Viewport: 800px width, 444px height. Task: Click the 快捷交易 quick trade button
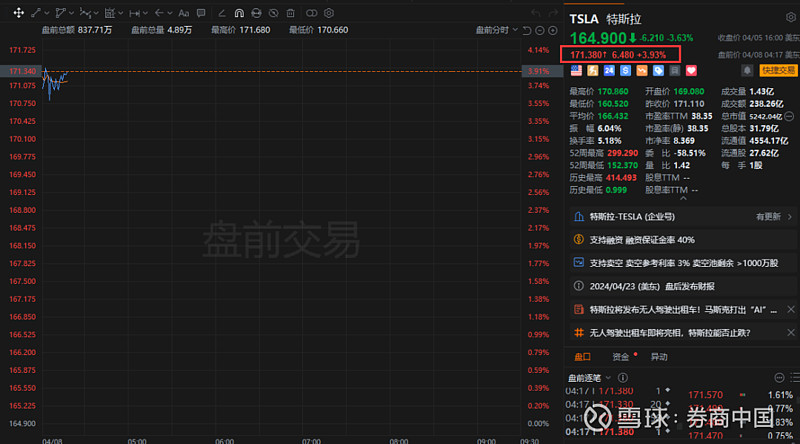click(x=778, y=70)
